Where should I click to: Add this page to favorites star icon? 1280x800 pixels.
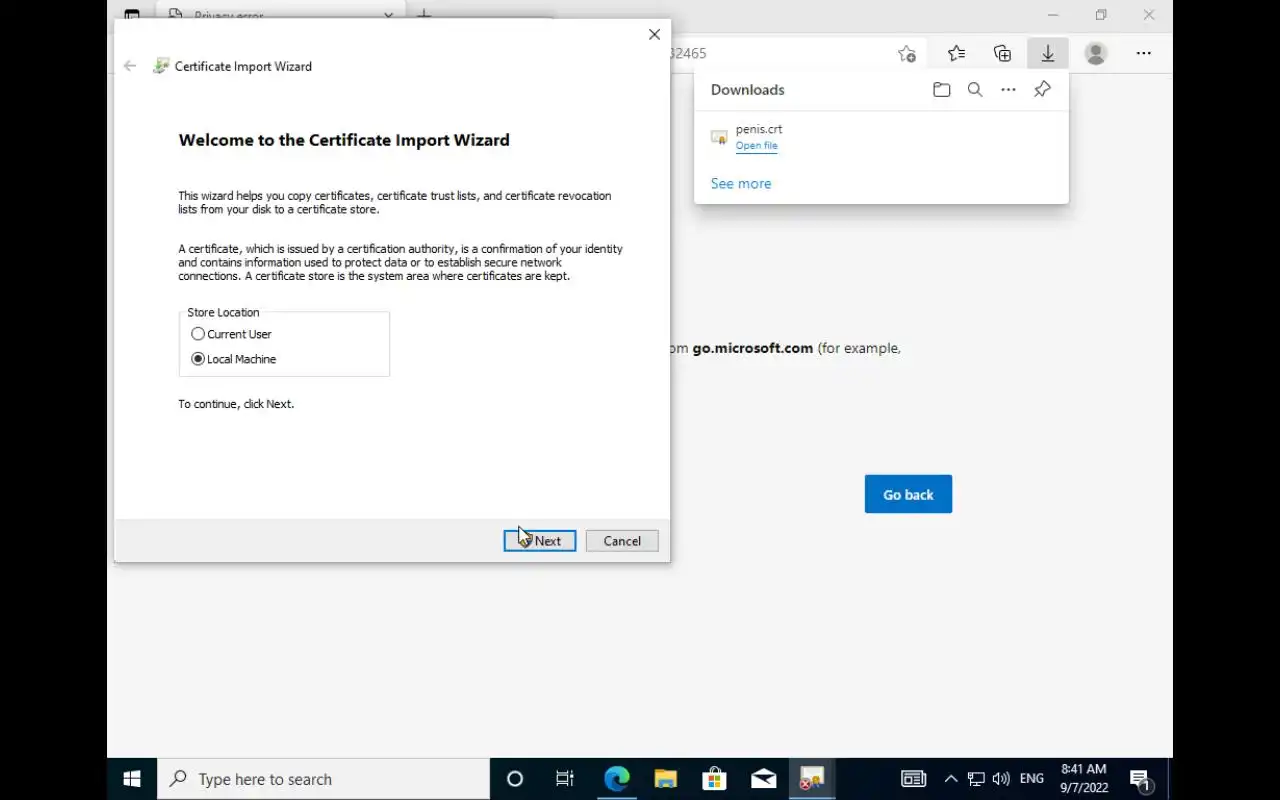907,53
